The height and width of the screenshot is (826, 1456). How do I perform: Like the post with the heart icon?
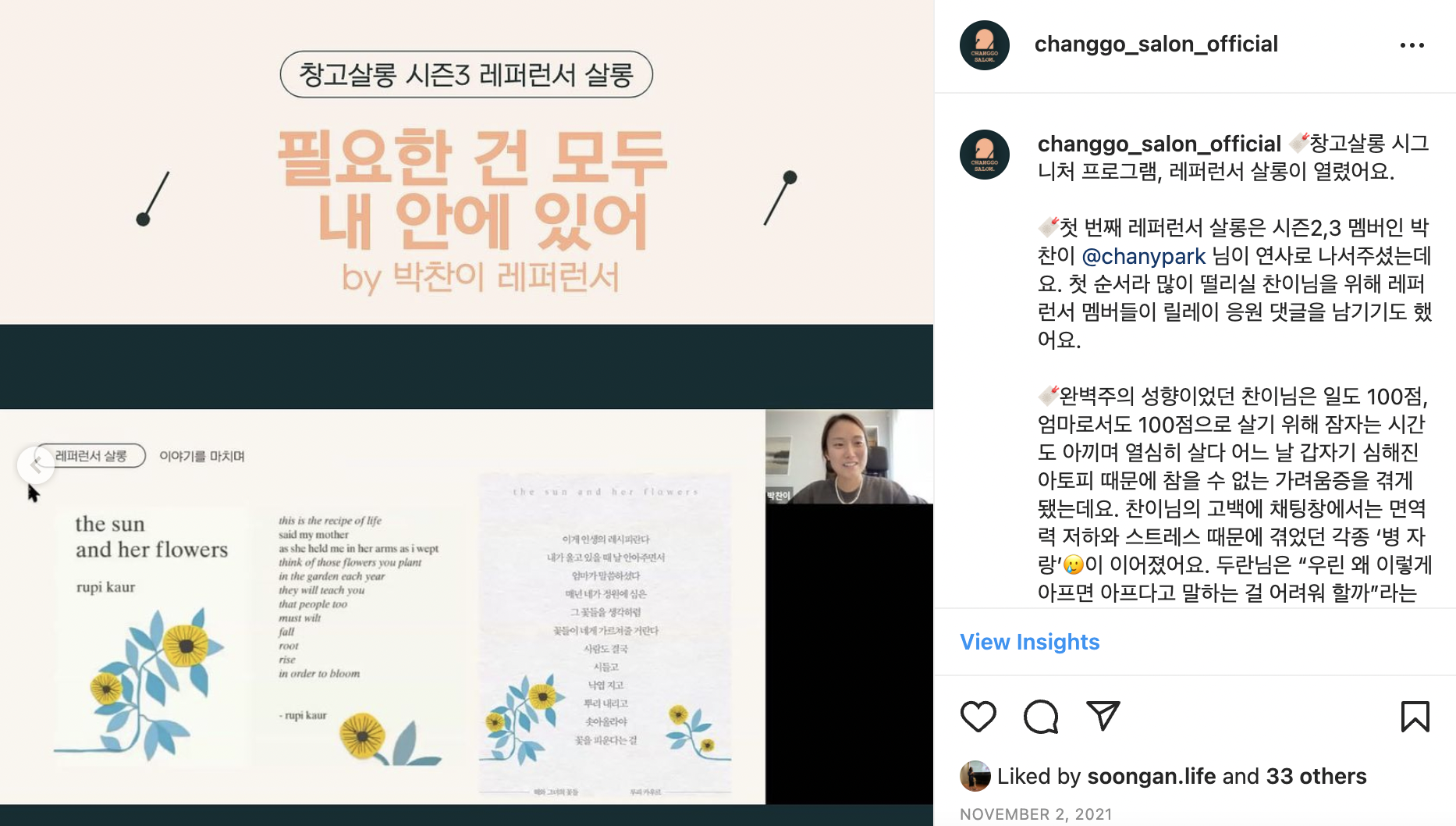[978, 716]
